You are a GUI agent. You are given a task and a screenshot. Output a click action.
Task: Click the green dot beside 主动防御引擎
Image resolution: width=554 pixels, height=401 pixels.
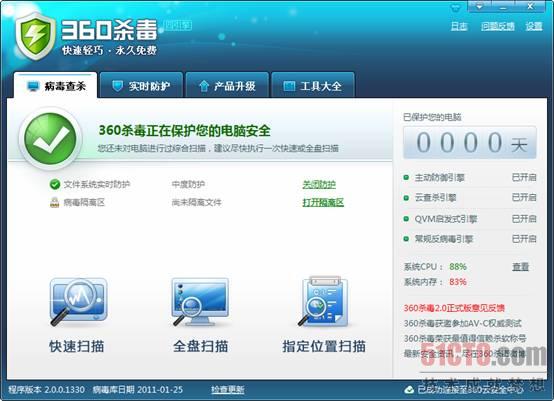[x=406, y=177]
